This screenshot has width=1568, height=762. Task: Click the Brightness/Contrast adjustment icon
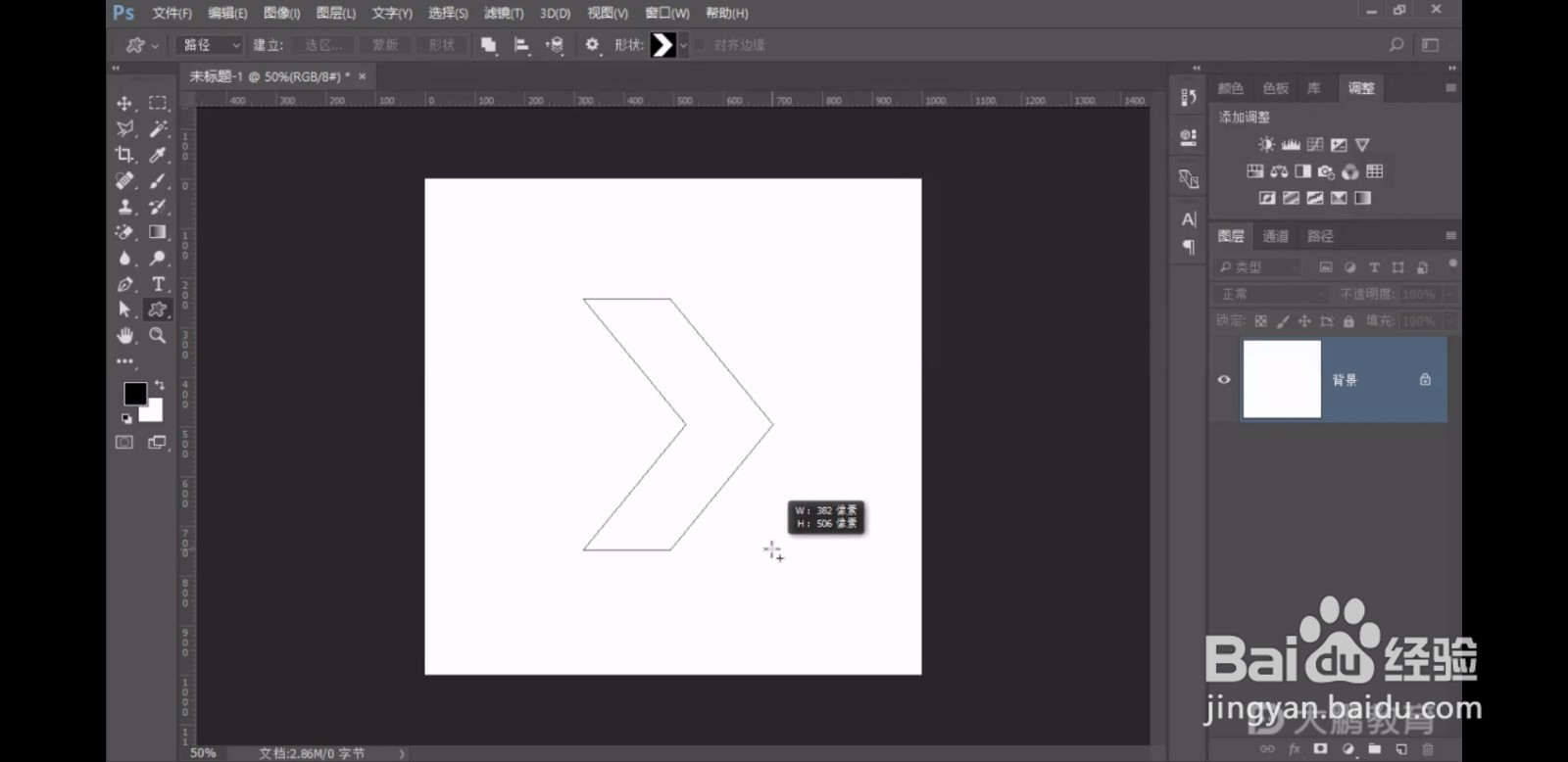click(1266, 145)
